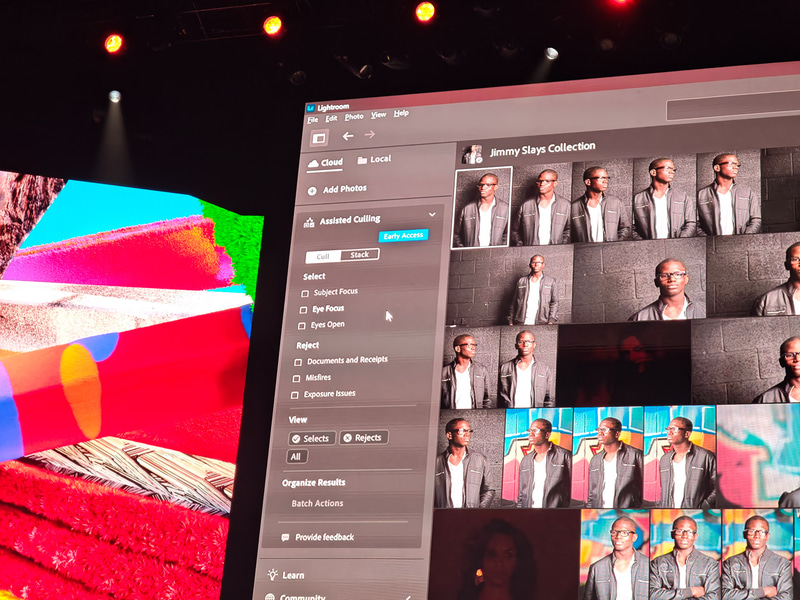Select the highlighted first portrait thumbnail
Viewport: 800px width, 600px height.
click(482, 208)
